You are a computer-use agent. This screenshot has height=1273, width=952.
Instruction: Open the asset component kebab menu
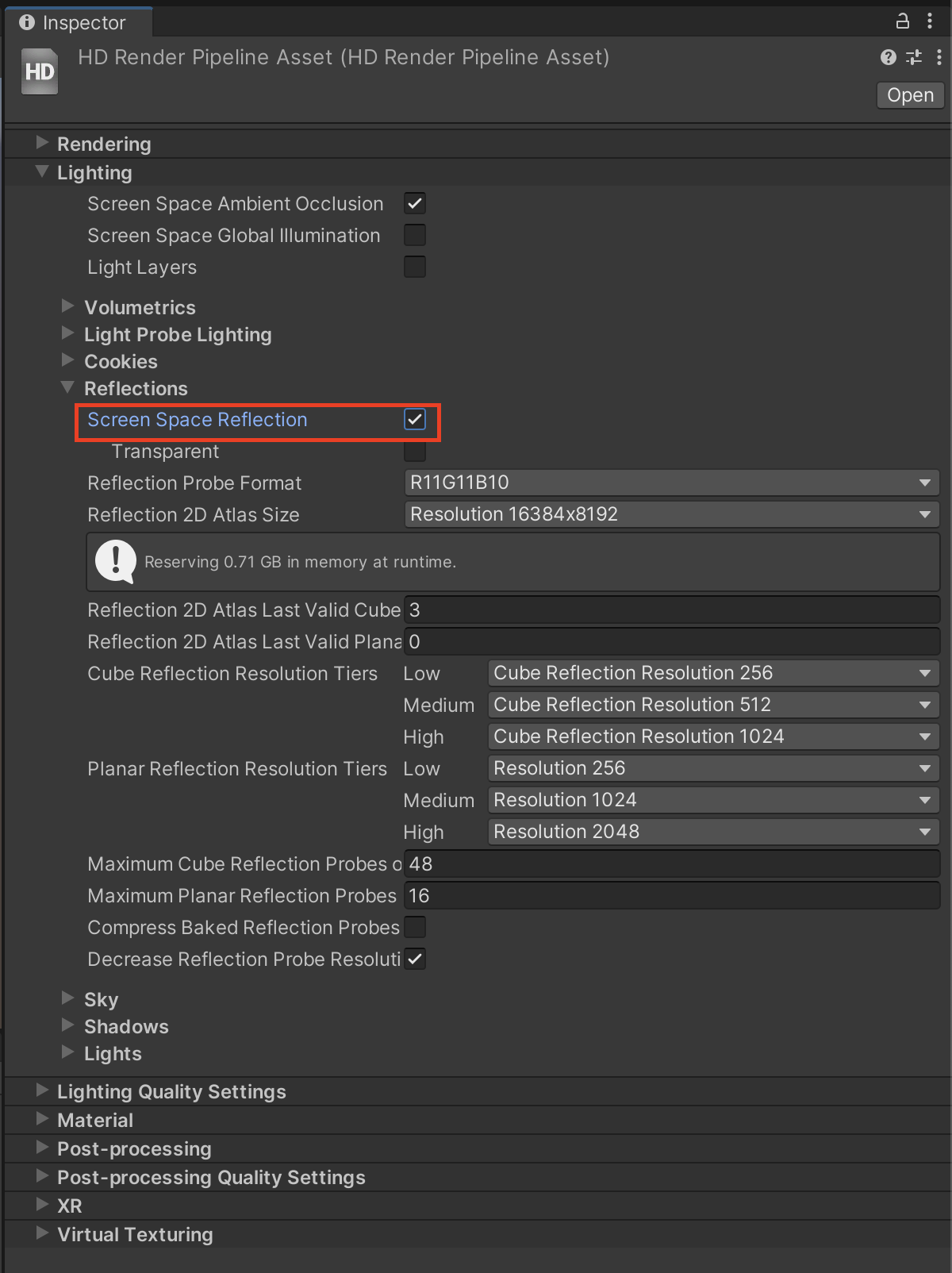939,57
